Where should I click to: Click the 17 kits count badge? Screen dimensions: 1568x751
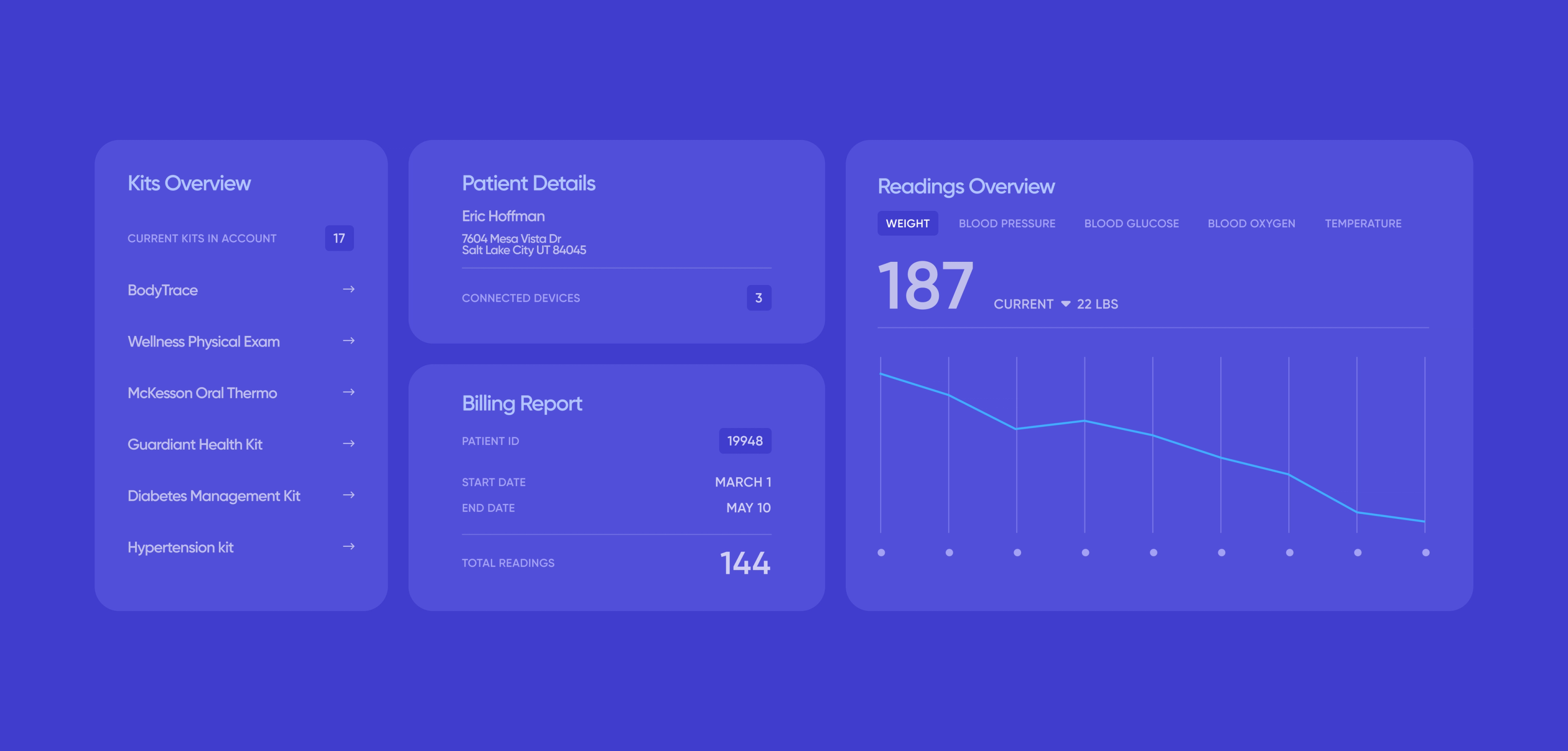pos(339,238)
